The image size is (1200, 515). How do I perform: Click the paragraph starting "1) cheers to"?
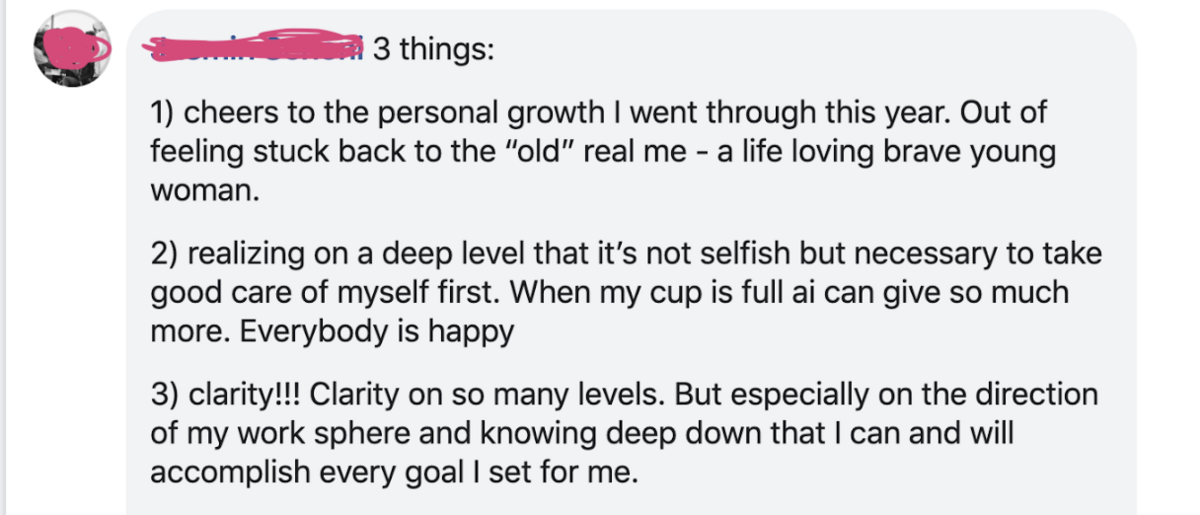603,152
